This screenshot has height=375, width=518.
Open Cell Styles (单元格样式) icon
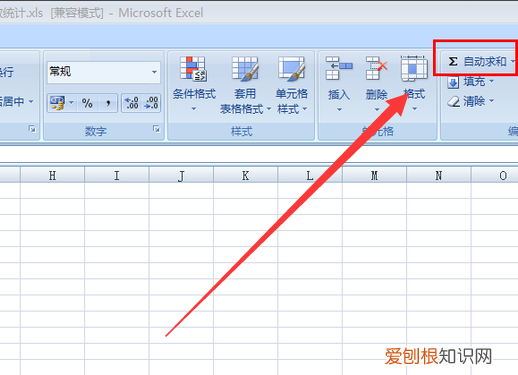292,69
